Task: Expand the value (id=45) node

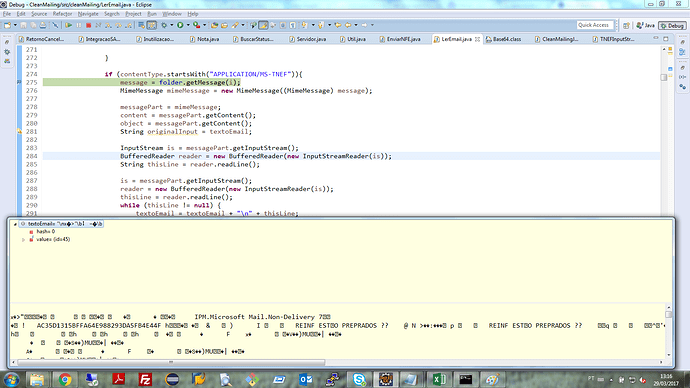Action: coord(23,240)
